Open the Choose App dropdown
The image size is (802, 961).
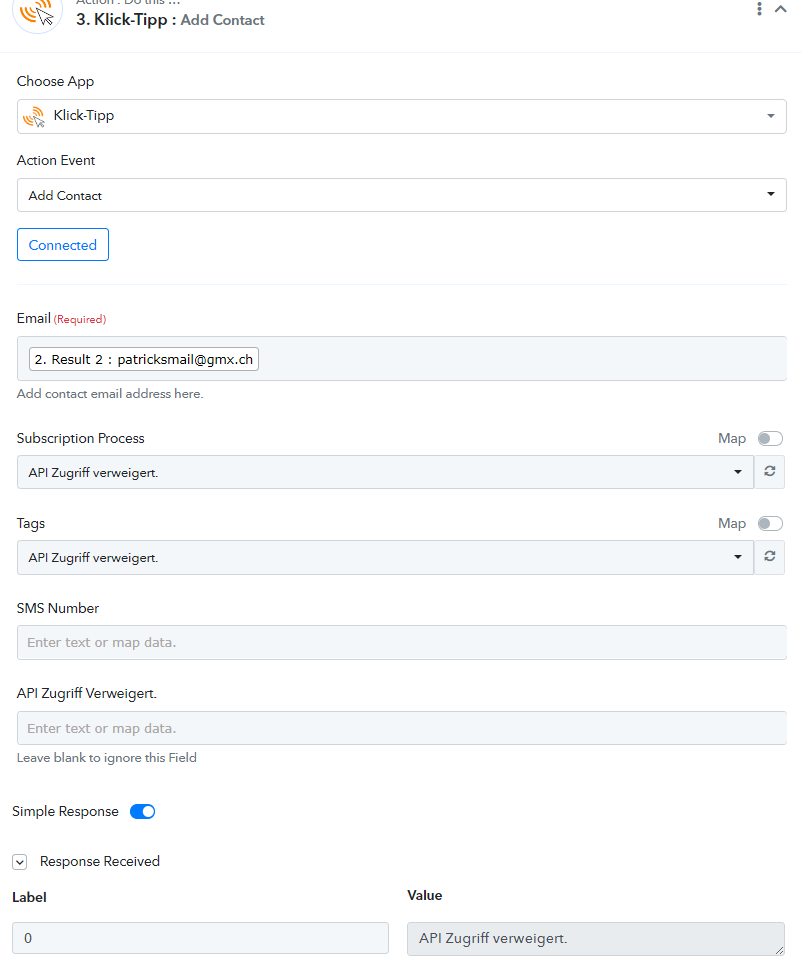point(401,116)
